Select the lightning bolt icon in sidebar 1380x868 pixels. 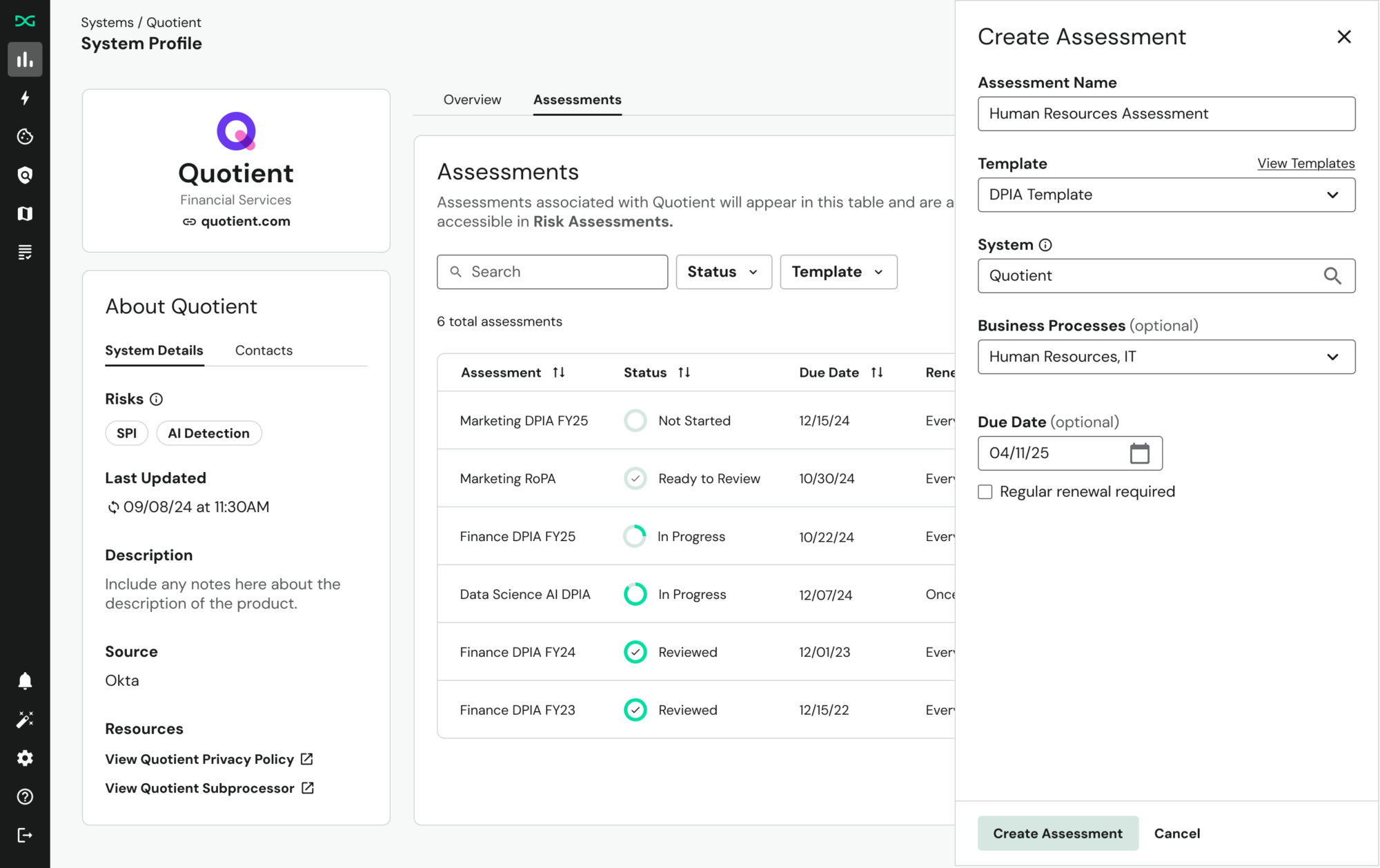25,98
